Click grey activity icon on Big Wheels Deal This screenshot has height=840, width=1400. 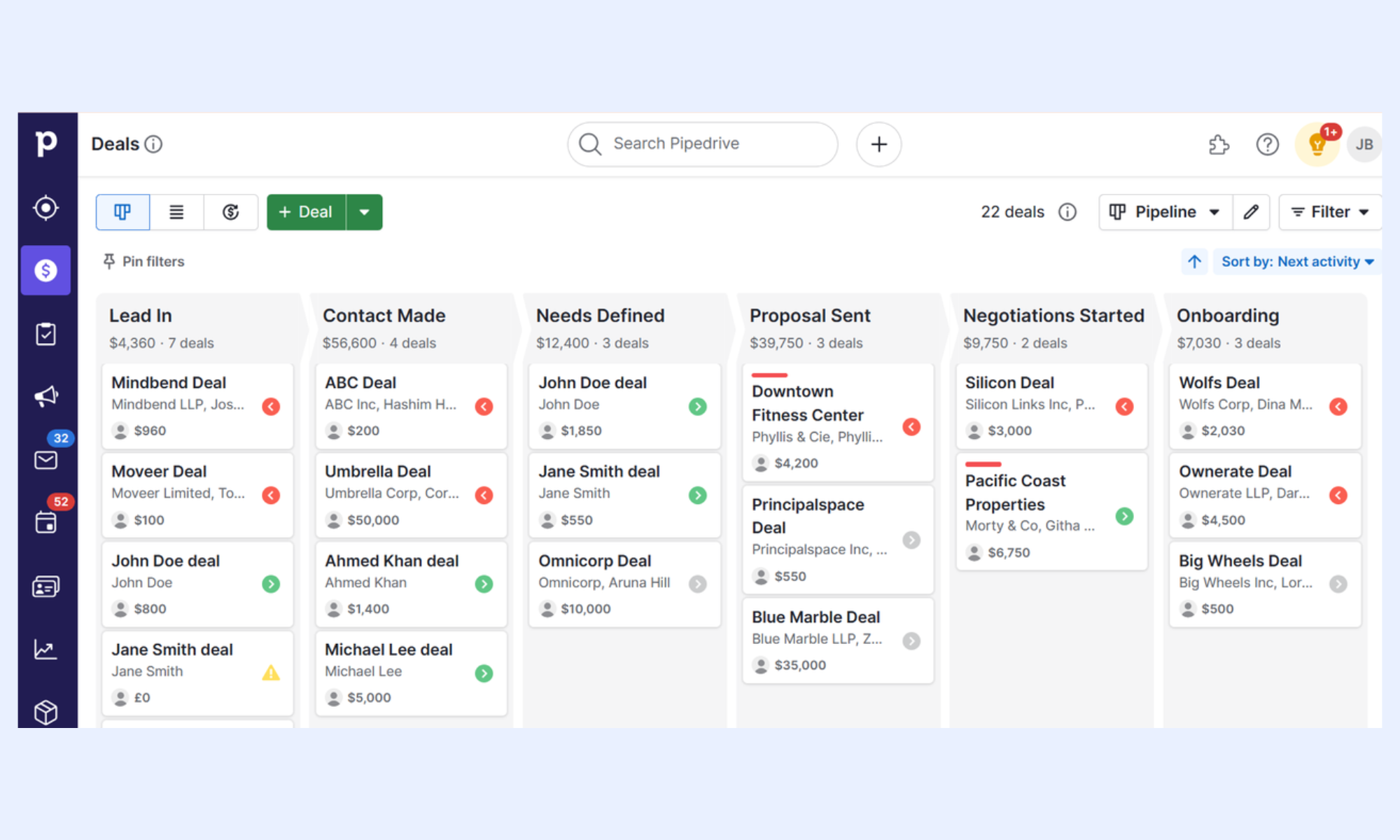(1338, 584)
